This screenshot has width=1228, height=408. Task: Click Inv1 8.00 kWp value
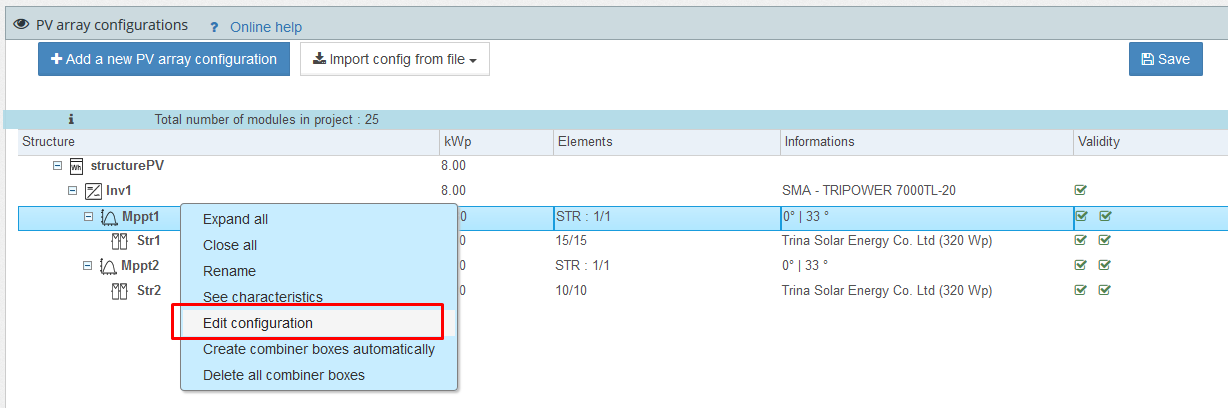click(453, 190)
